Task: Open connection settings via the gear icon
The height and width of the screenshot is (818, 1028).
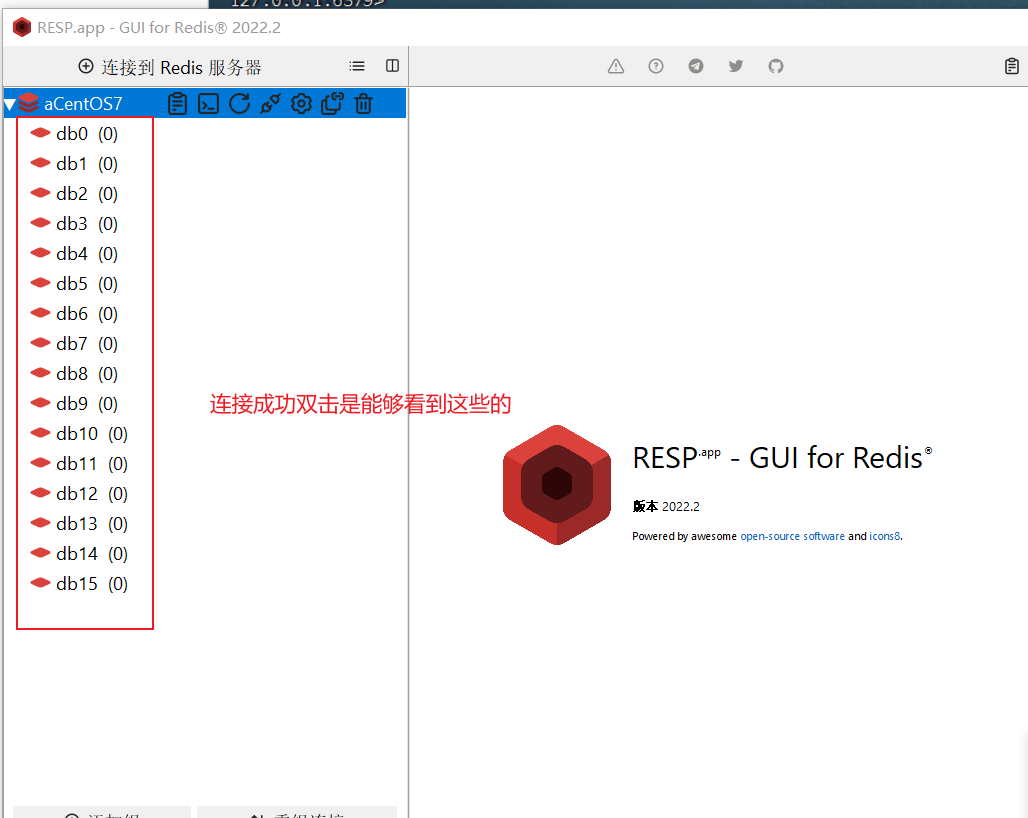Action: pos(301,103)
